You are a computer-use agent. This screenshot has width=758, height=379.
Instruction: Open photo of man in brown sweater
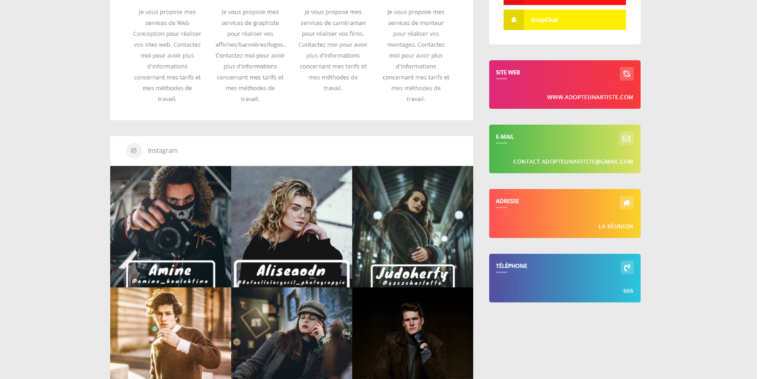coord(171,333)
